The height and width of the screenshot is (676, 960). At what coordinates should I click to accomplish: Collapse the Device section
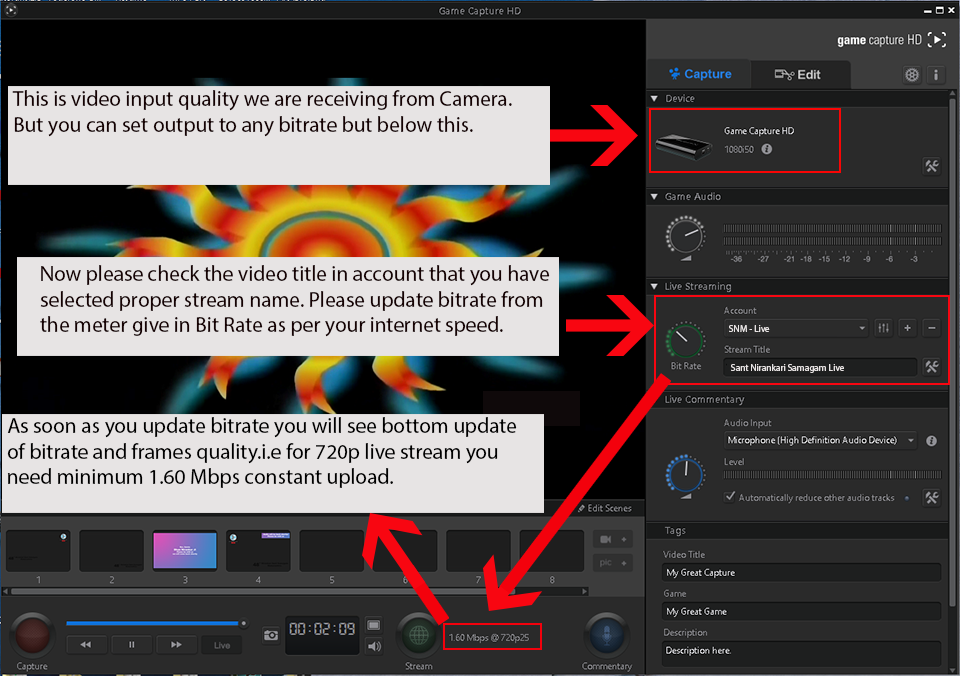pos(654,98)
